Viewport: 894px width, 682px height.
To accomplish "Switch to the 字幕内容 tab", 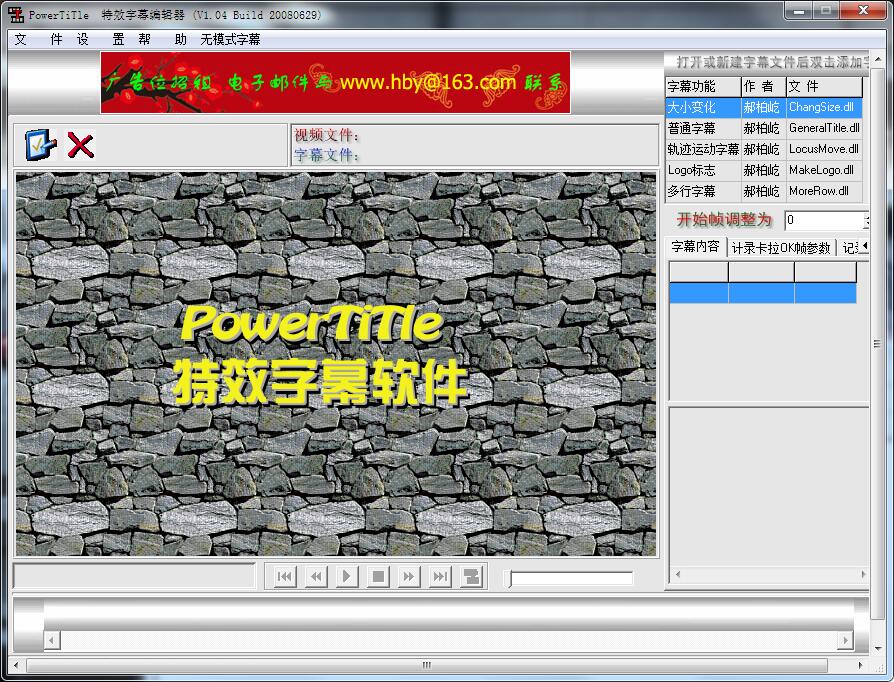I will point(695,247).
